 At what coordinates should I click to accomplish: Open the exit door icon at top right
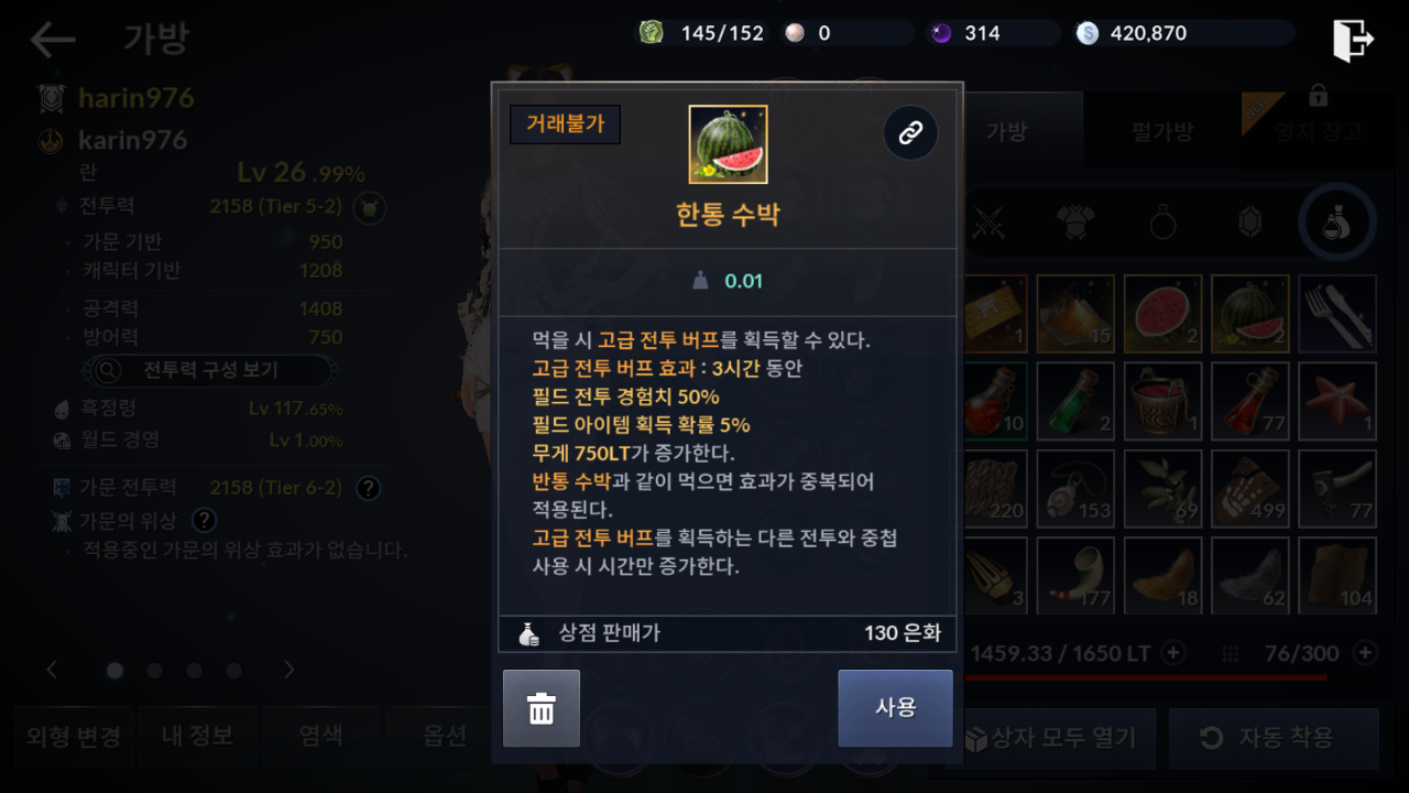pos(1353,40)
